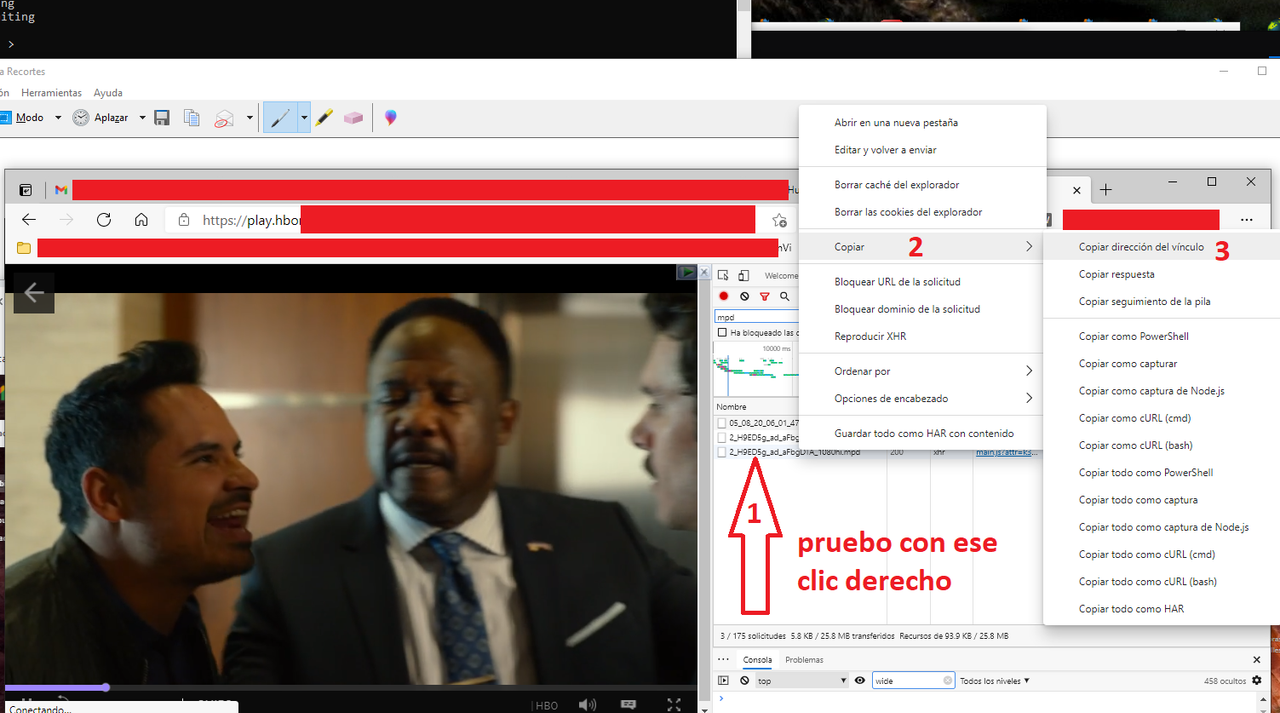Open the Herramientas menu
This screenshot has height=713, width=1280.
pos(51,93)
